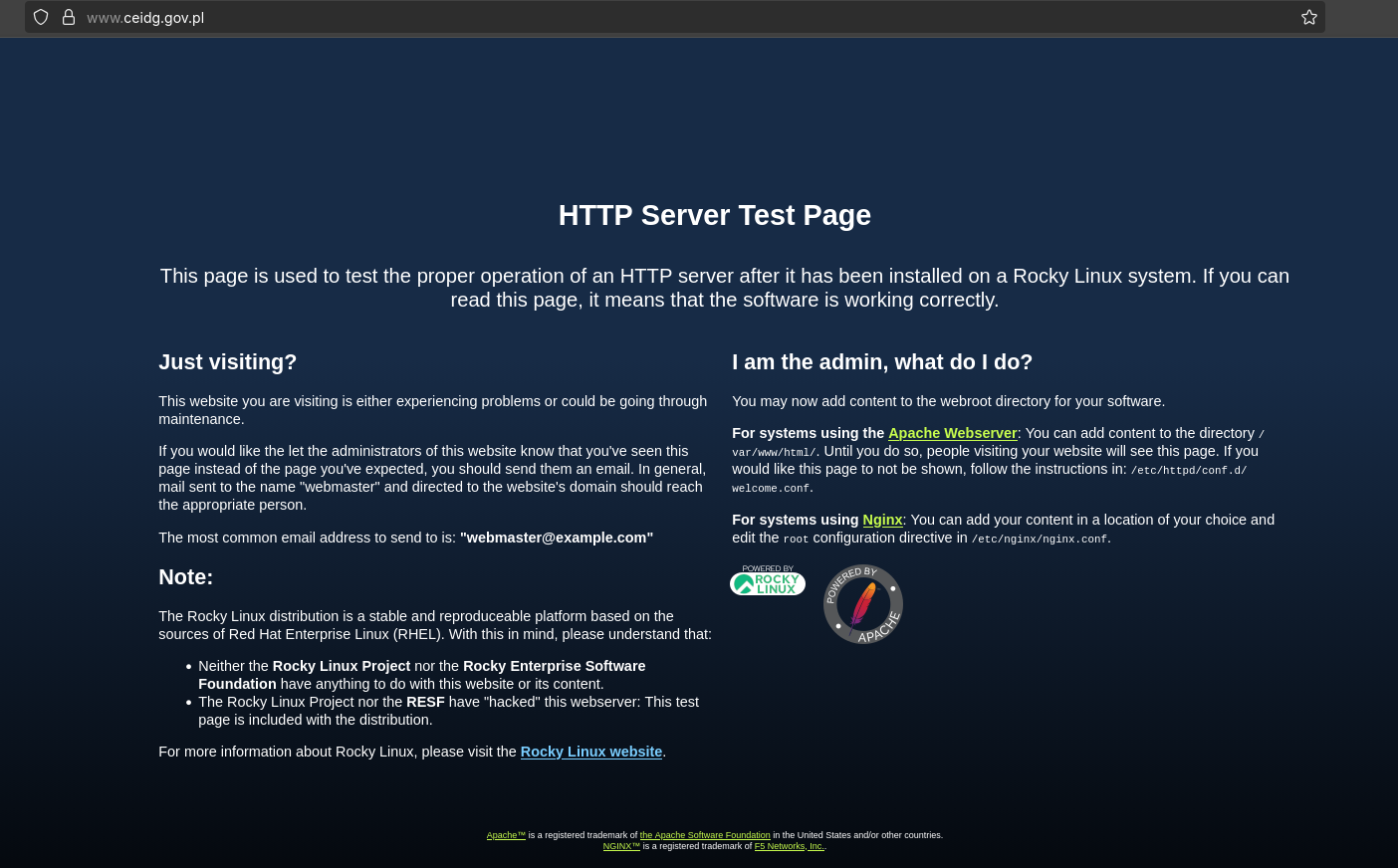Click the Apache™ trademark link in the footer

click(505, 835)
